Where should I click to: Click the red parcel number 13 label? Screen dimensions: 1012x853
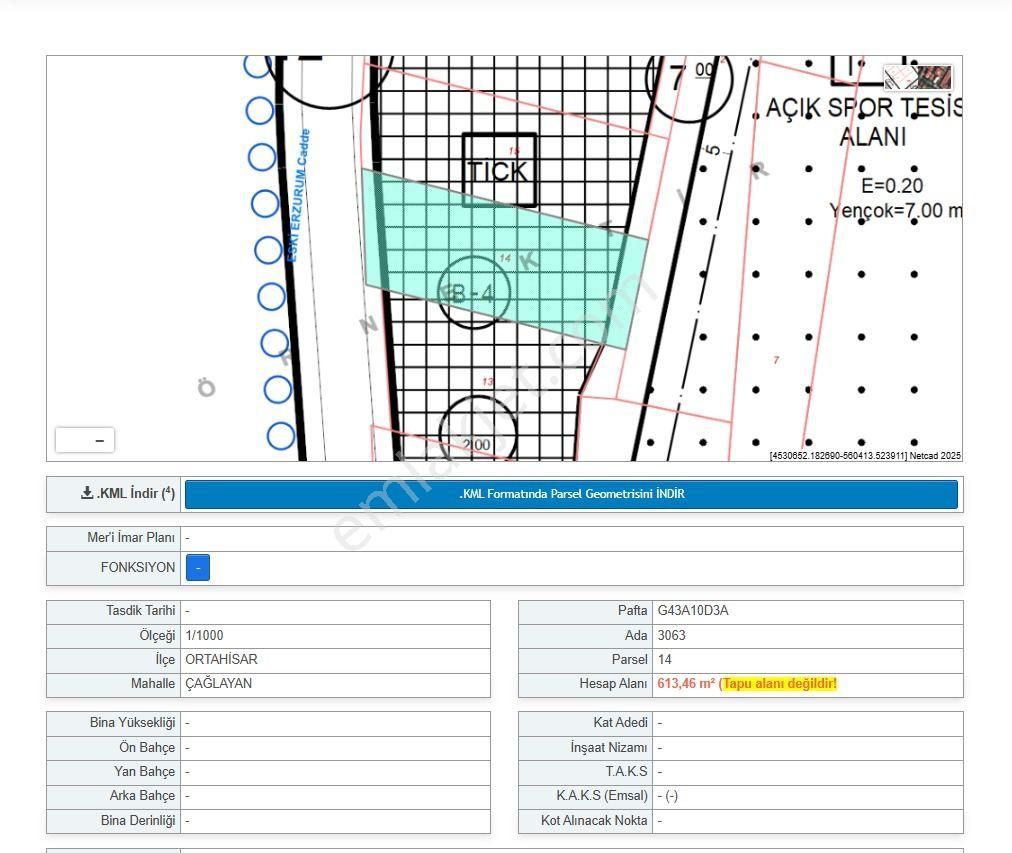coord(487,382)
